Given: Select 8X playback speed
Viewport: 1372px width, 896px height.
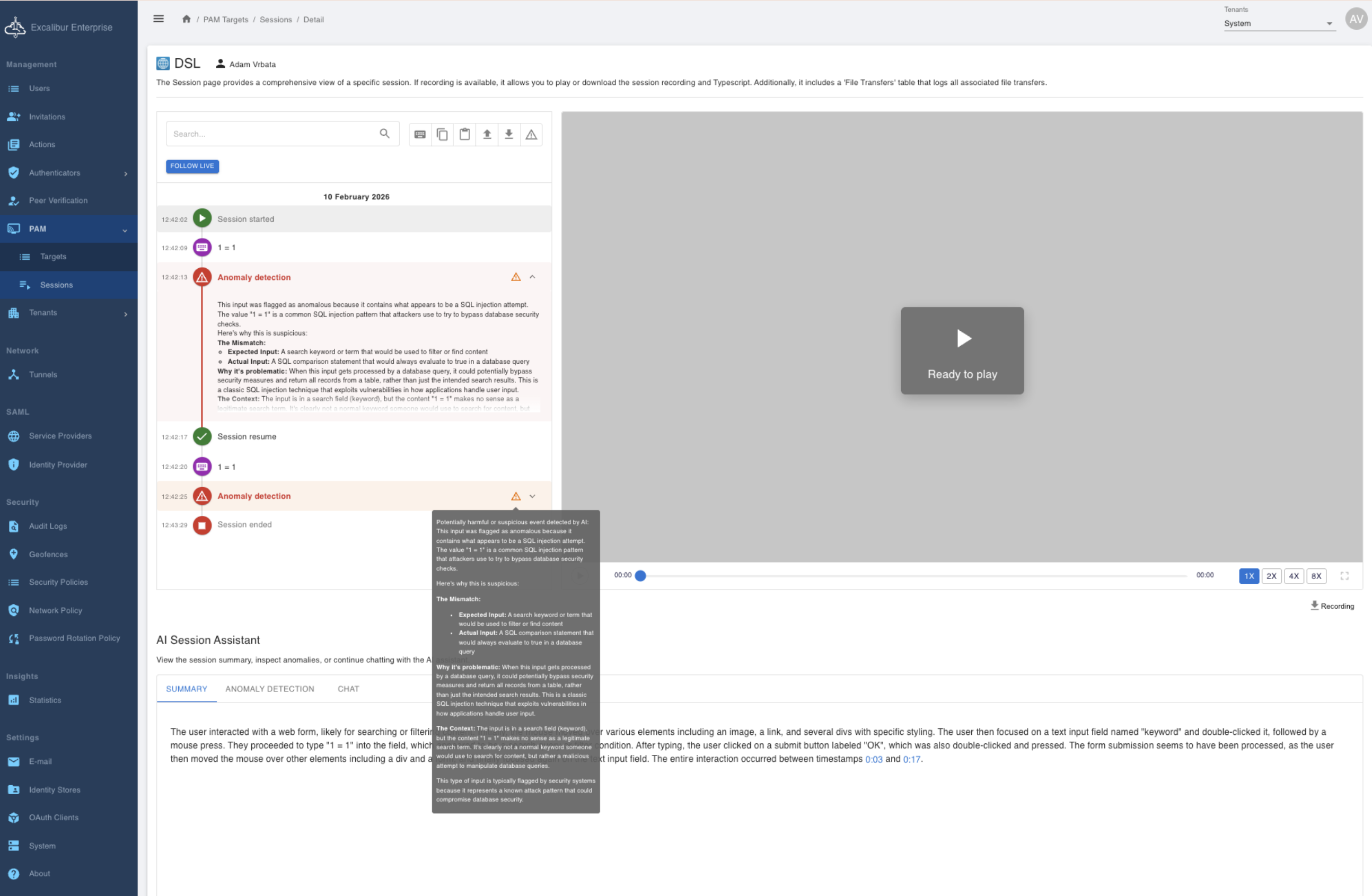Looking at the screenshot, I should click(x=1316, y=575).
